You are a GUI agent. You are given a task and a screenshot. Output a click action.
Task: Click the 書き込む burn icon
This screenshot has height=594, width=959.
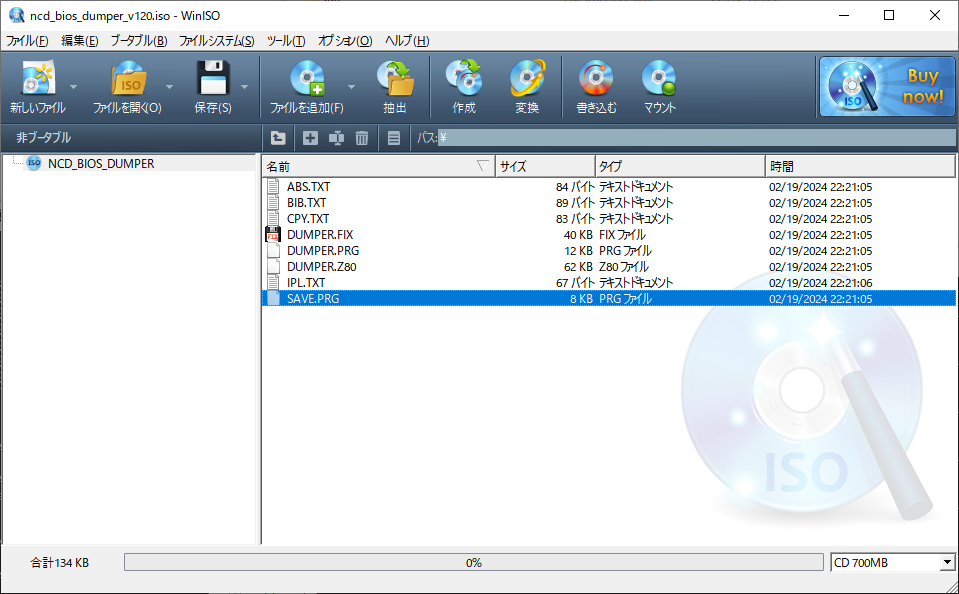[x=596, y=78]
